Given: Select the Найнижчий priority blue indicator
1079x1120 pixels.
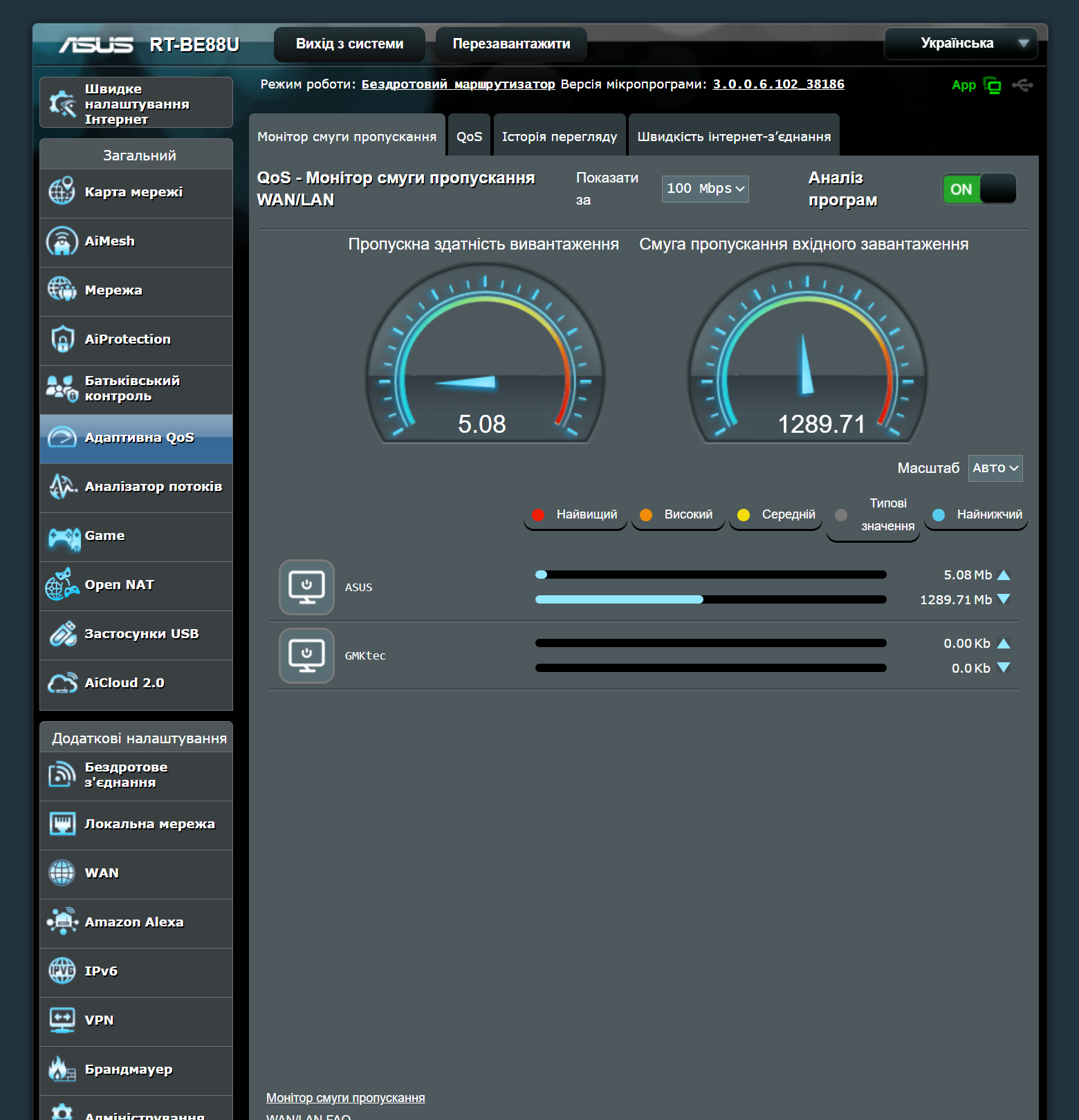Looking at the screenshot, I should [x=939, y=514].
